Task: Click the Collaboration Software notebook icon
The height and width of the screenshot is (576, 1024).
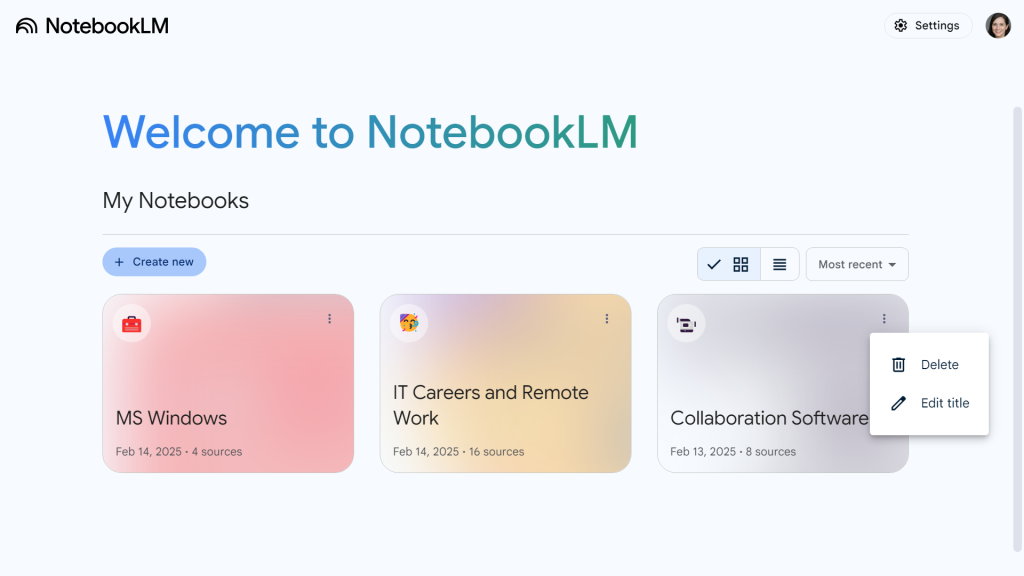Action: 686,323
